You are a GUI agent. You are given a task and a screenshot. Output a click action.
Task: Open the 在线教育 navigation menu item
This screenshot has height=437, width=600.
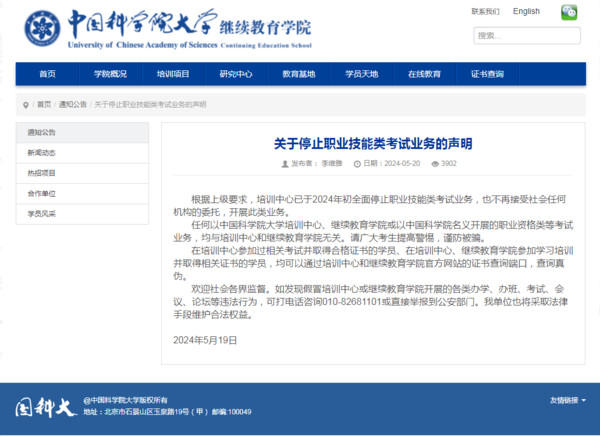(424, 74)
